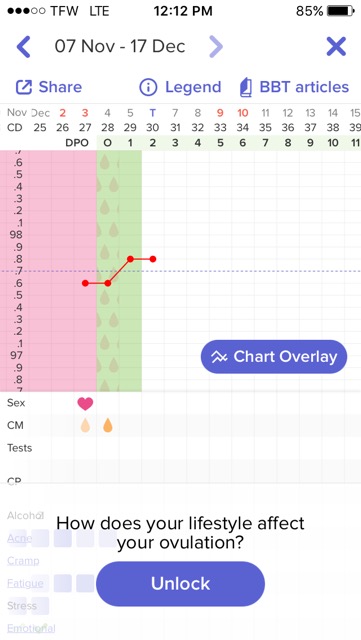Select today column marked T
The image size is (361, 640).
pyautogui.click(x=152, y=113)
